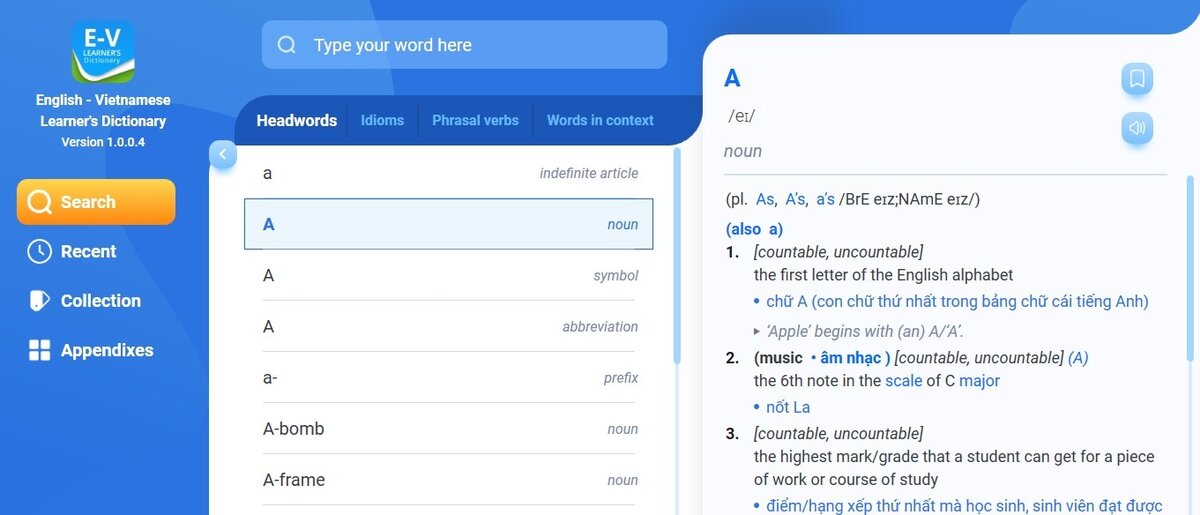Screen dimensions: 1200x515
Task: Click the (also a) variant link
Action: (754, 229)
